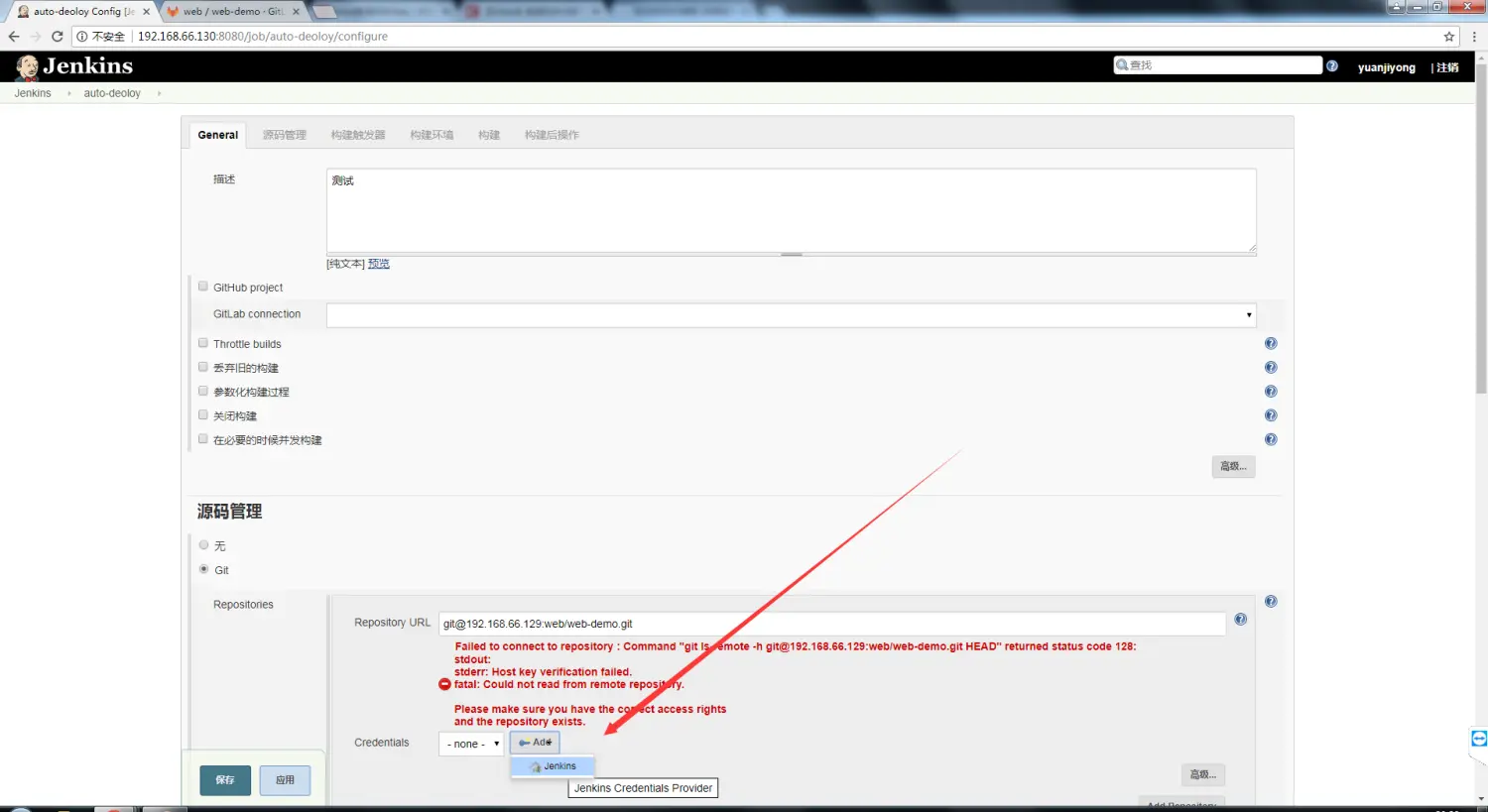
Task: Click browser back arrow
Action: (x=14, y=36)
